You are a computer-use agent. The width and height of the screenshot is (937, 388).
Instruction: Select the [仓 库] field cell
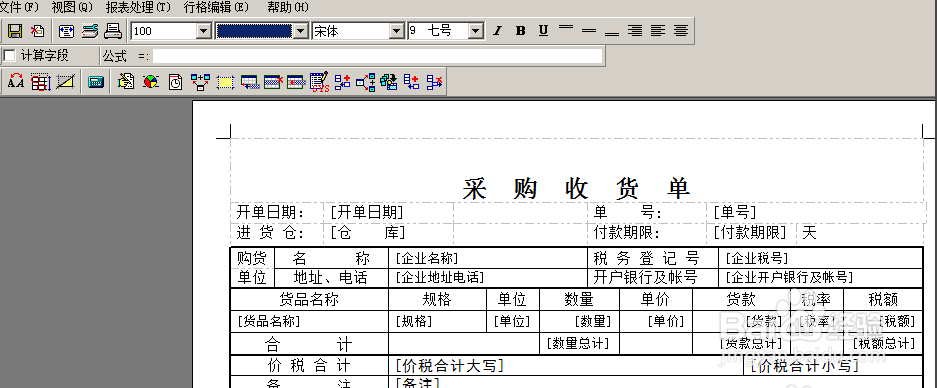click(388, 233)
